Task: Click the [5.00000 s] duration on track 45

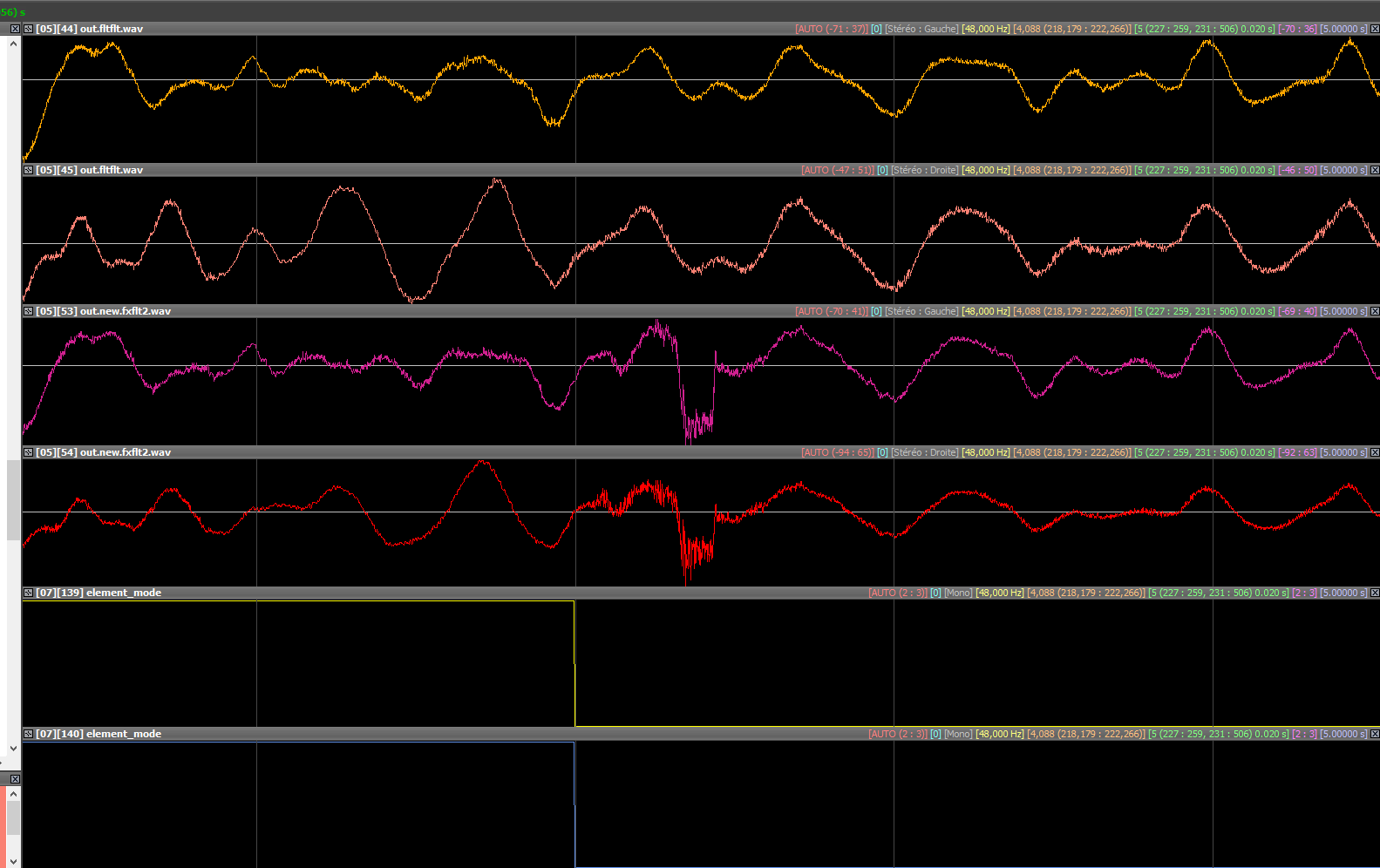Action: [1343, 170]
